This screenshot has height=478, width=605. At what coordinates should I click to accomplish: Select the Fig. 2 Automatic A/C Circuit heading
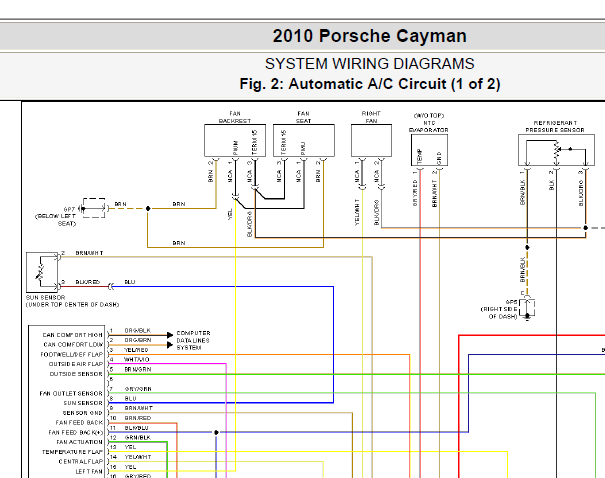(x=370, y=84)
